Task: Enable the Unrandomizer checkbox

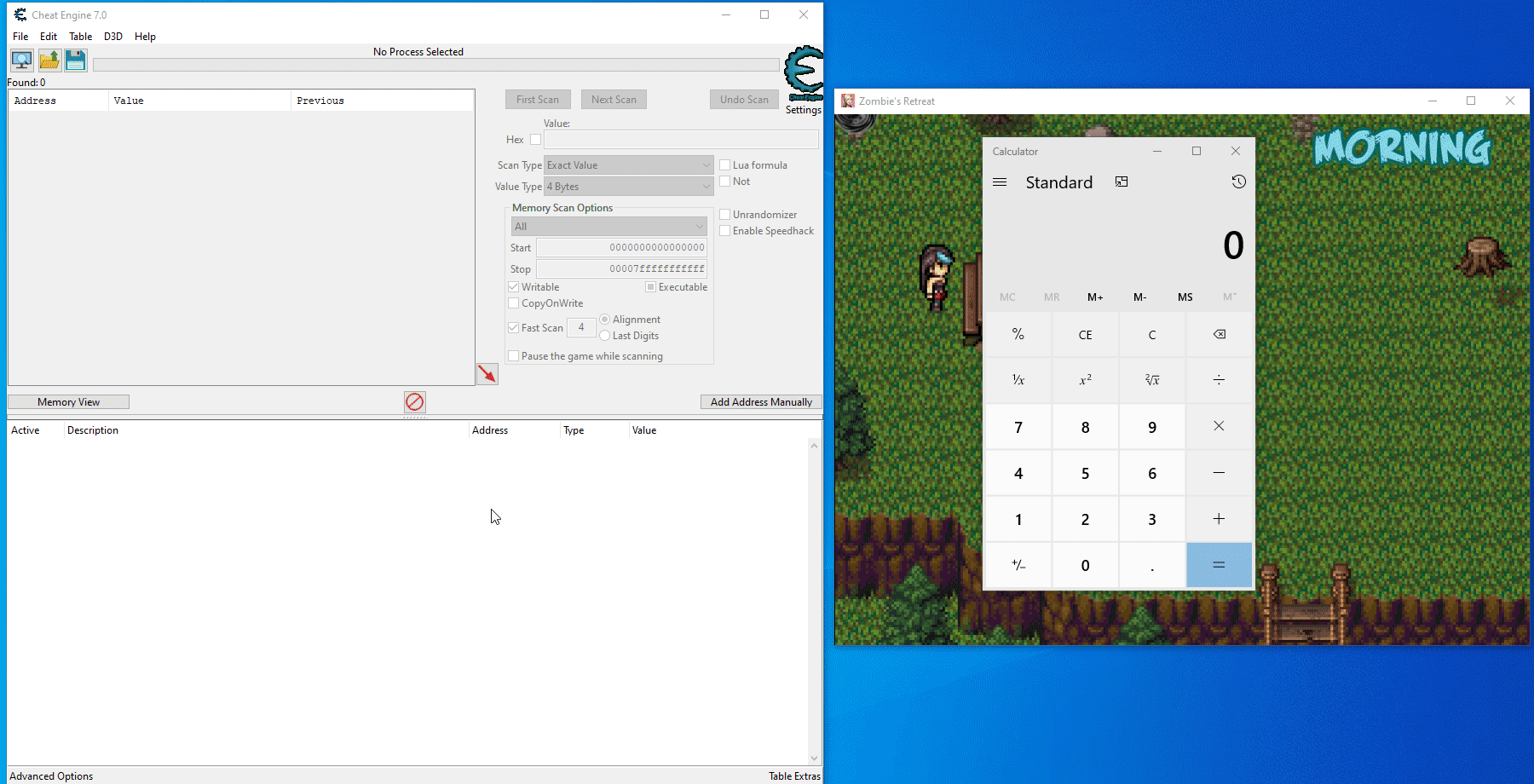Action: 725,215
